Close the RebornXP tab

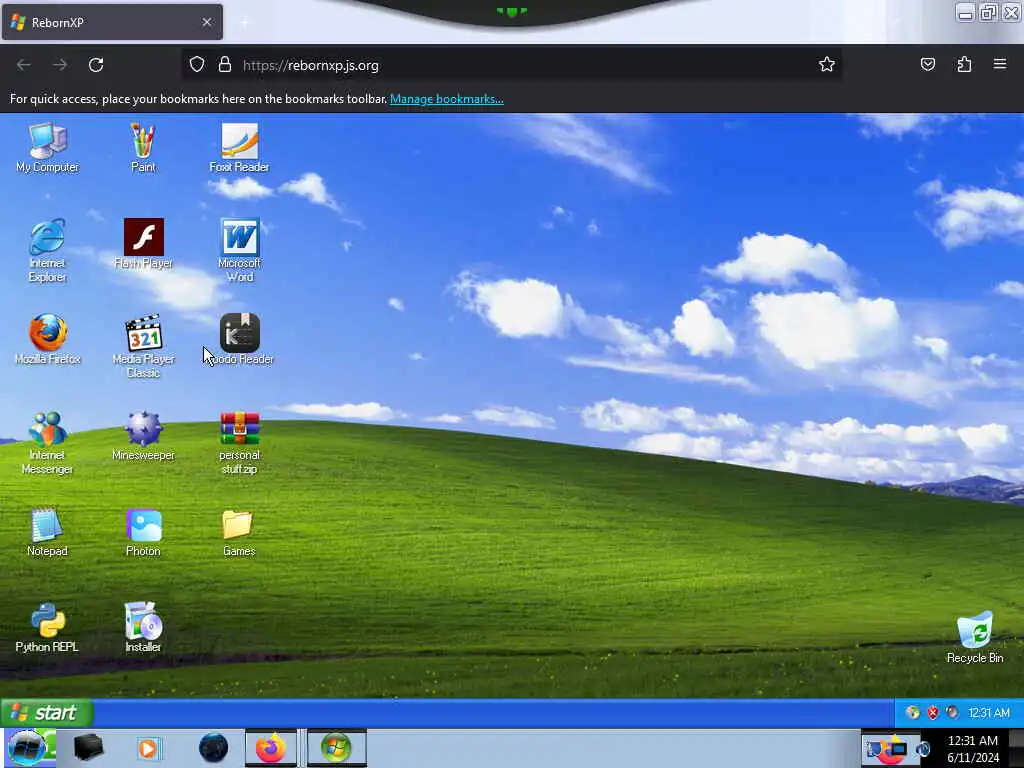click(x=207, y=22)
